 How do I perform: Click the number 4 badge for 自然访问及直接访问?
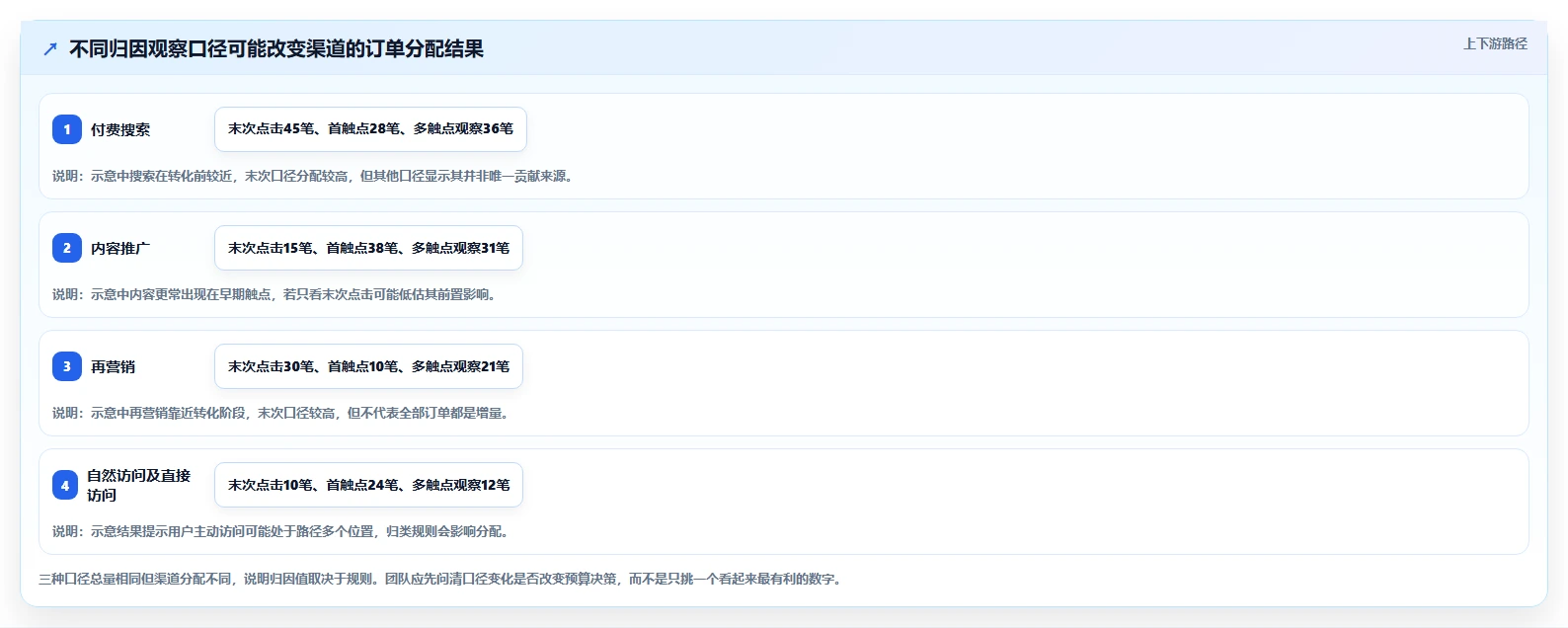click(65, 485)
